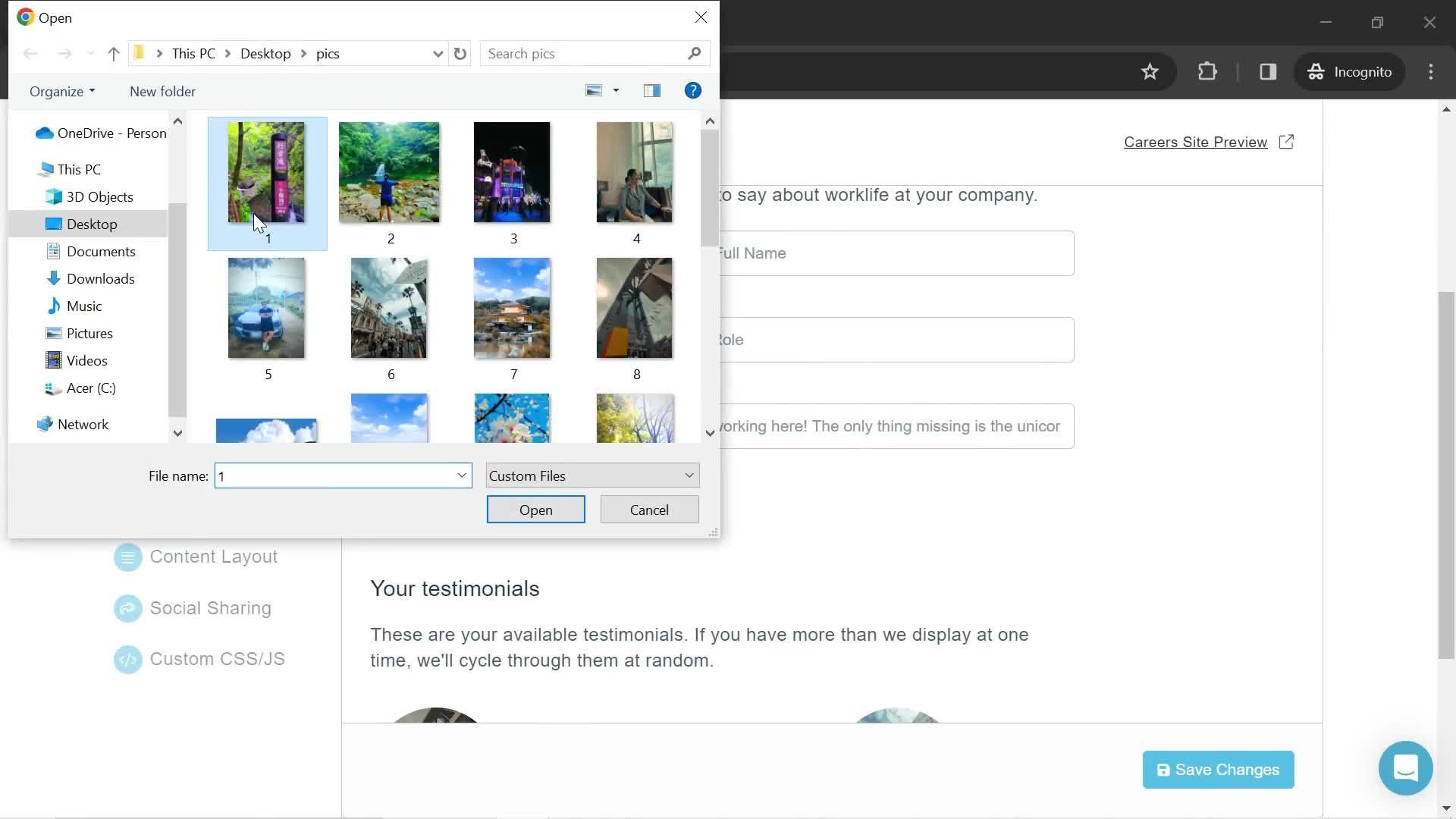
Task: Click the Videos folder icon
Action: [53, 360]
